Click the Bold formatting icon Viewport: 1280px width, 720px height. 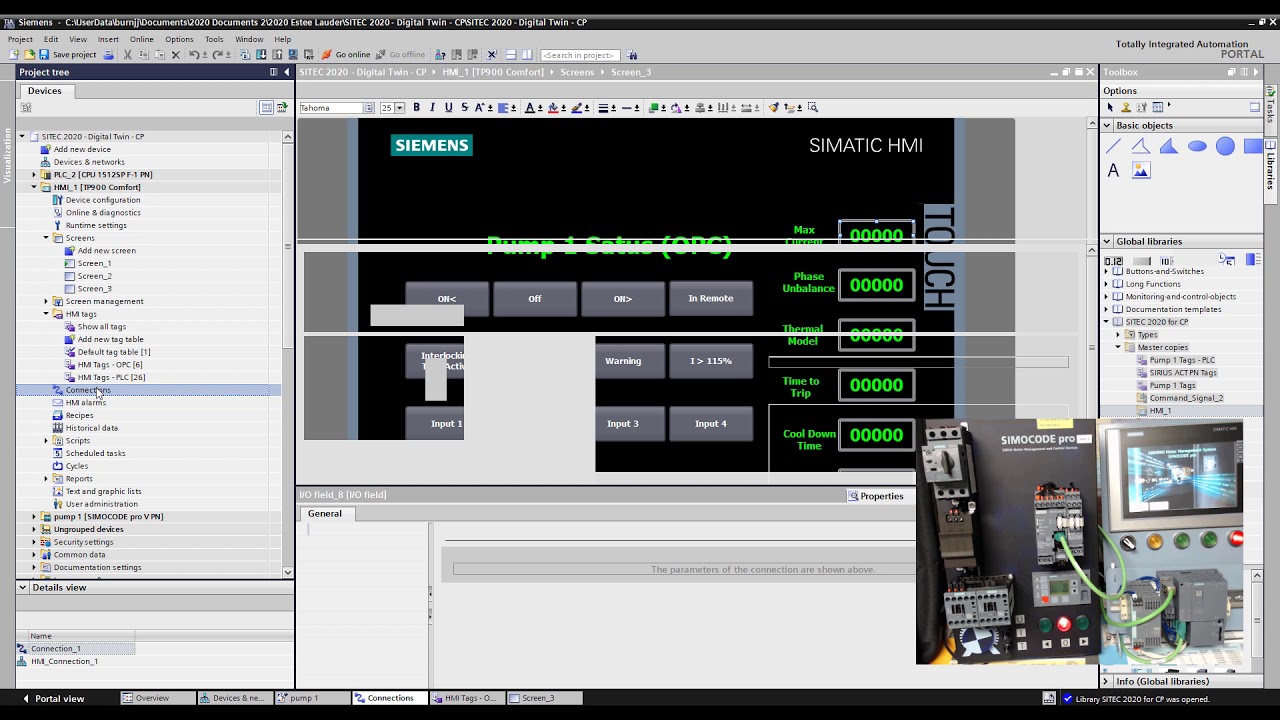pyautogui.click(x=416, y=108)
